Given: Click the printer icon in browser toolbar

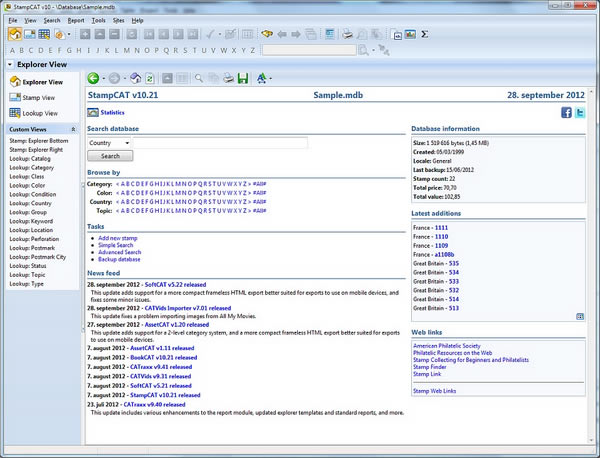Looking at the screenshot, I should pos(227,78).
